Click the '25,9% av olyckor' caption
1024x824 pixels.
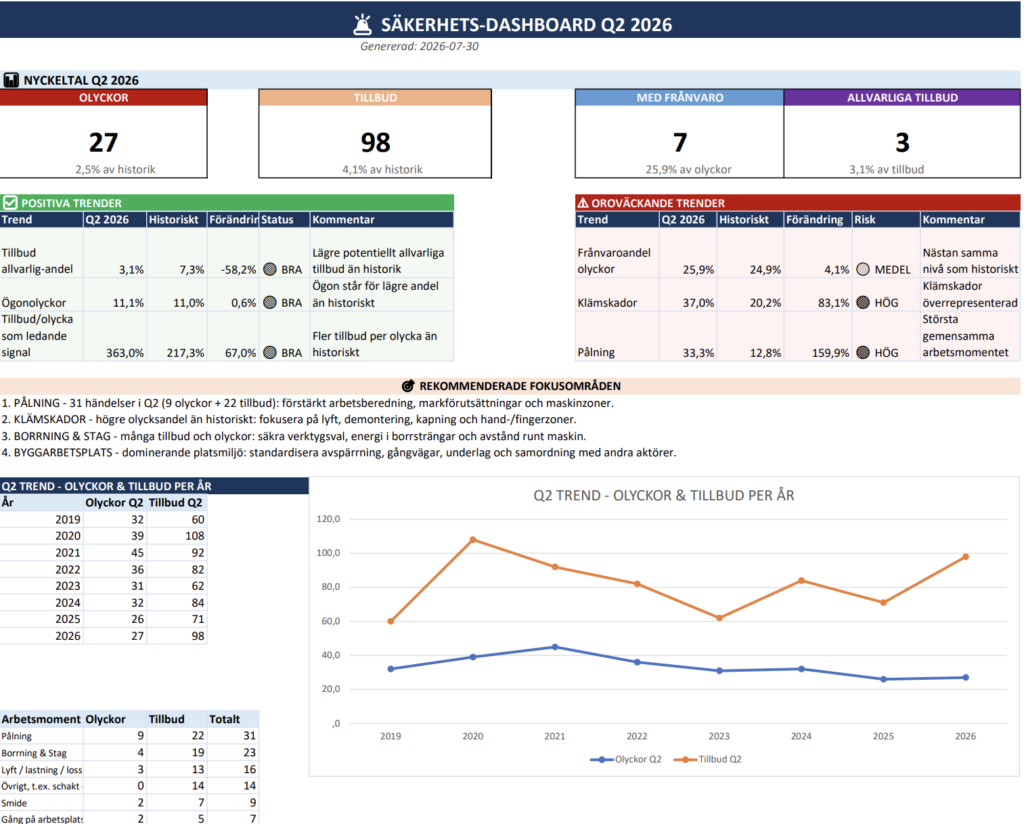click(688, 170)
